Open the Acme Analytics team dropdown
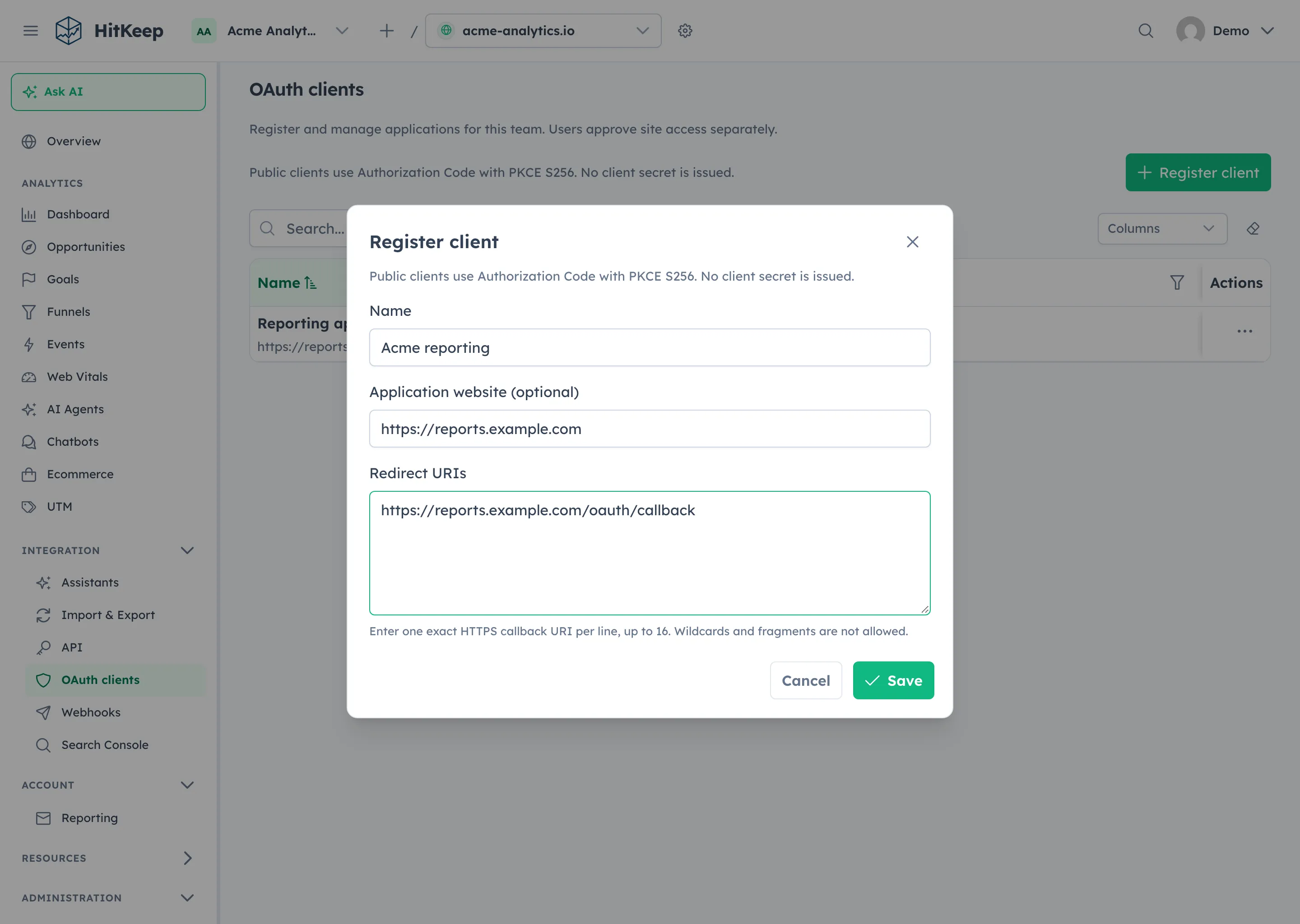The image size is (1300, 924). coord(271,31)
